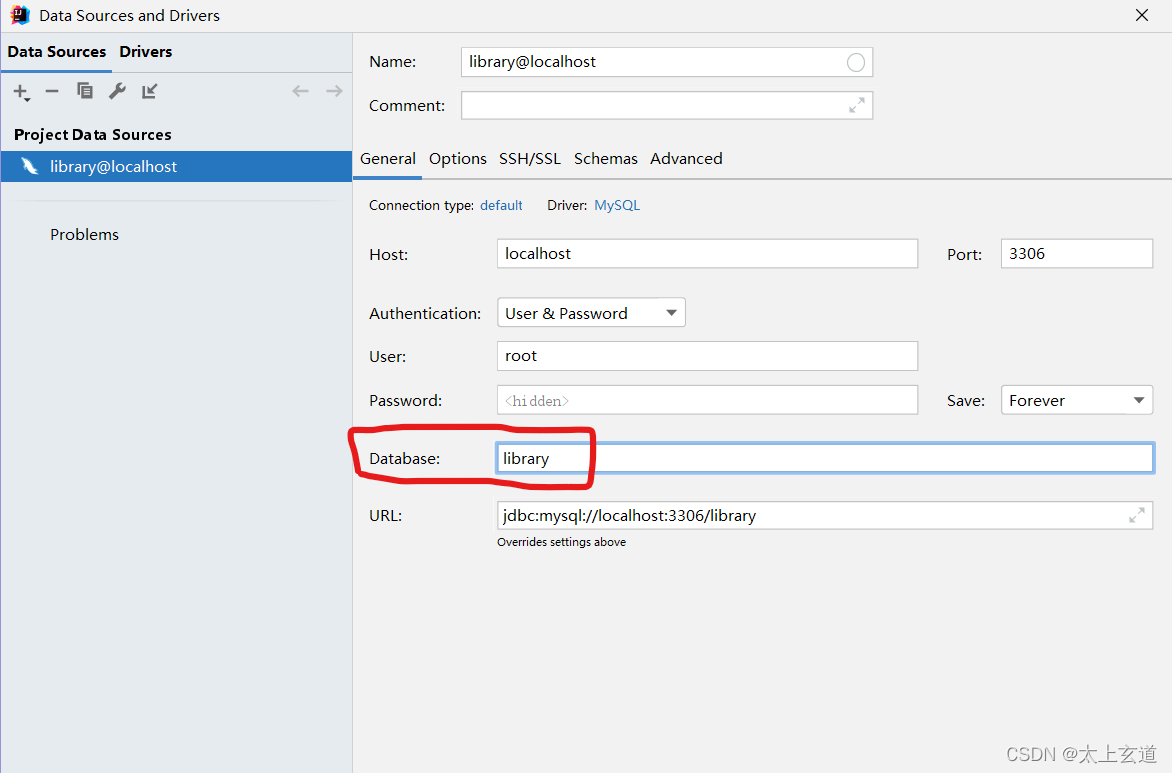The image size is (1172, 773).
Task: Focus the Database field containing library
Action: pos(825,458)
